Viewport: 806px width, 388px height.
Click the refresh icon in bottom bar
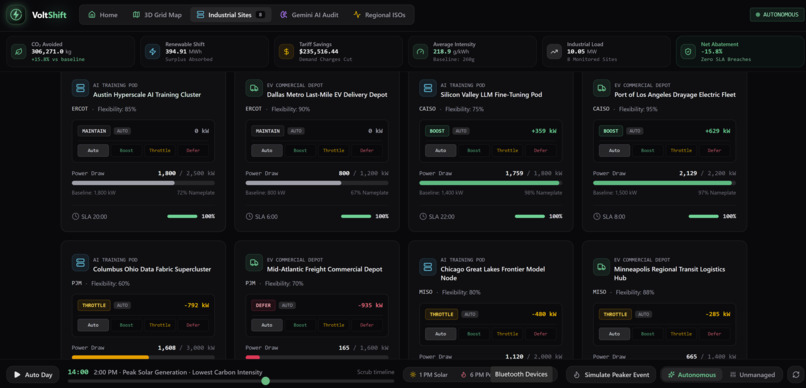point(796,374)
